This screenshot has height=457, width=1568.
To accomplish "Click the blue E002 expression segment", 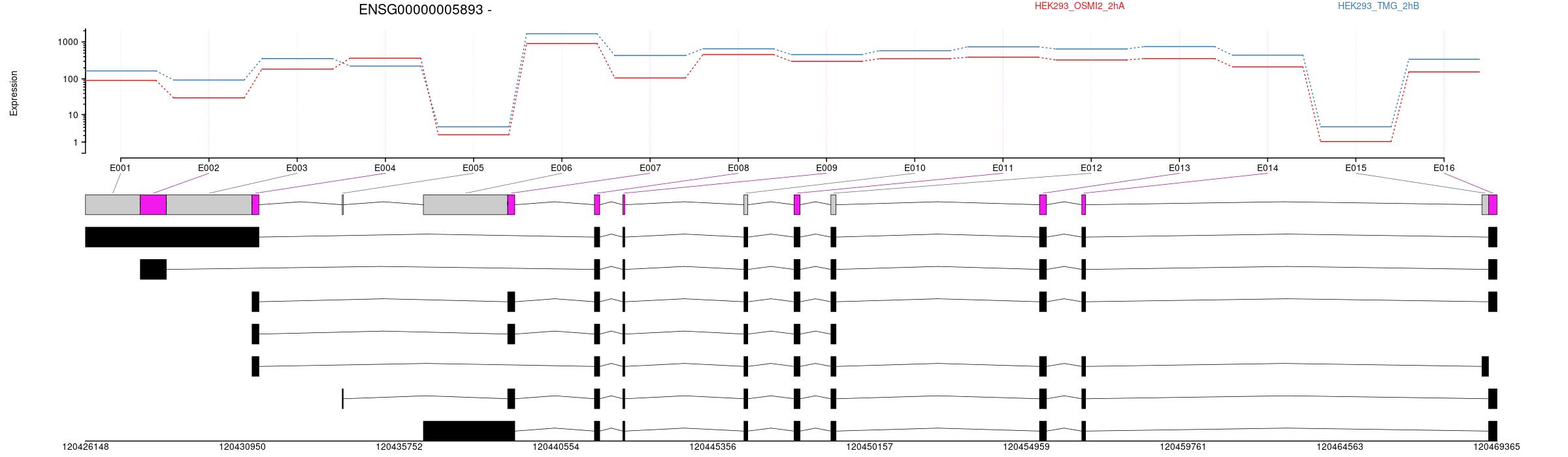I will (208, 80).
